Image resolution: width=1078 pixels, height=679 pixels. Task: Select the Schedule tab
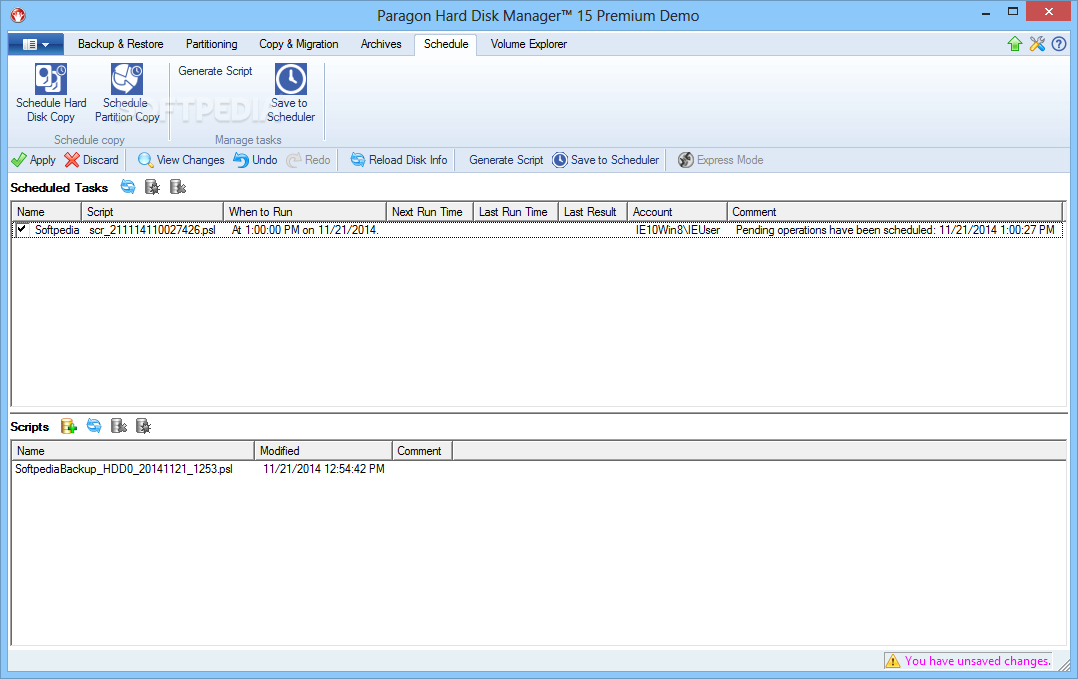(446, 44)
